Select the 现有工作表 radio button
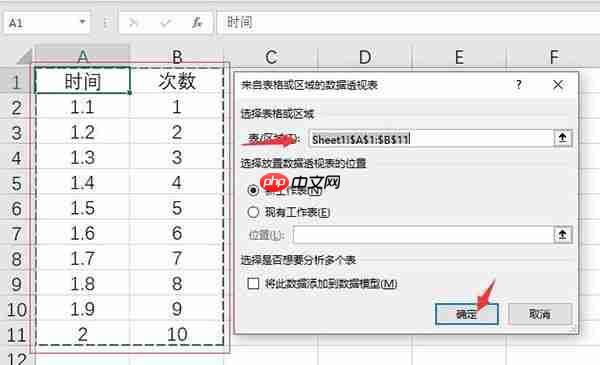600x365 pixels. 253,212
